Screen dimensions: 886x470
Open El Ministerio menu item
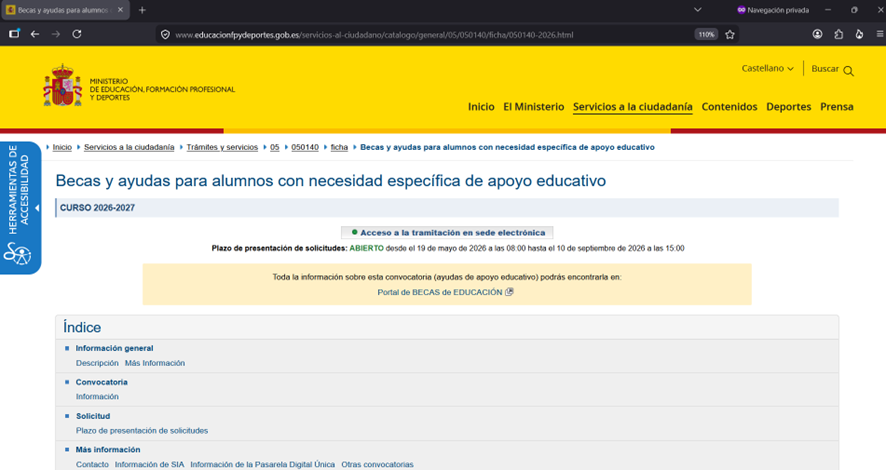pos(533,107)
